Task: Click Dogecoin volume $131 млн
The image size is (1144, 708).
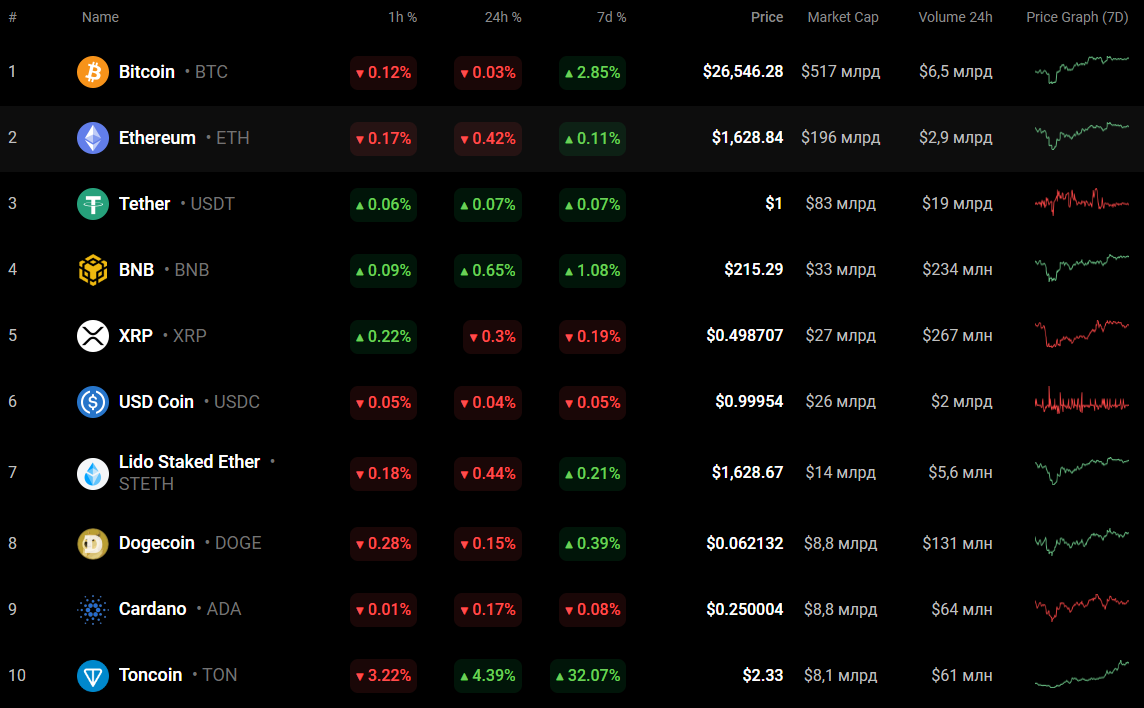Action: pos(956,543)
